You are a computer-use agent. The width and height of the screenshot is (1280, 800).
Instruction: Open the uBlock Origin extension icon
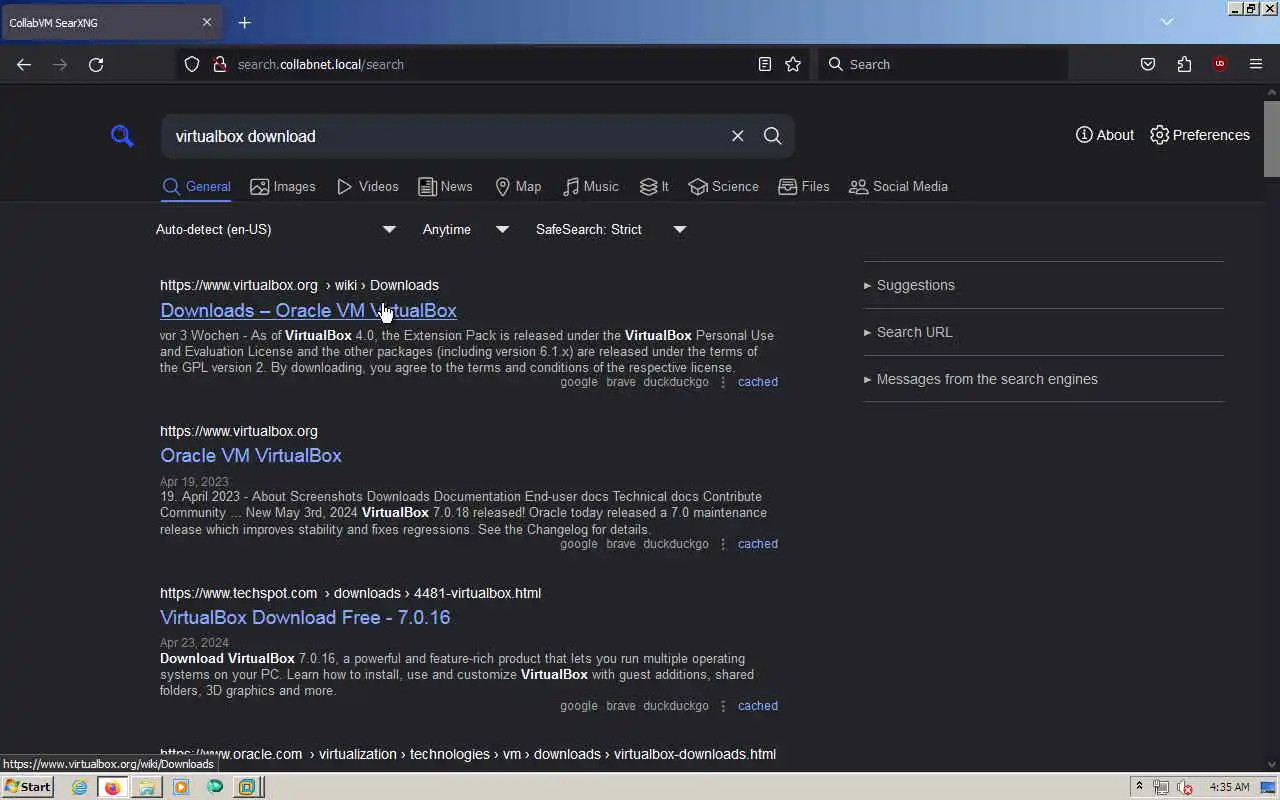pos(1219,64)
